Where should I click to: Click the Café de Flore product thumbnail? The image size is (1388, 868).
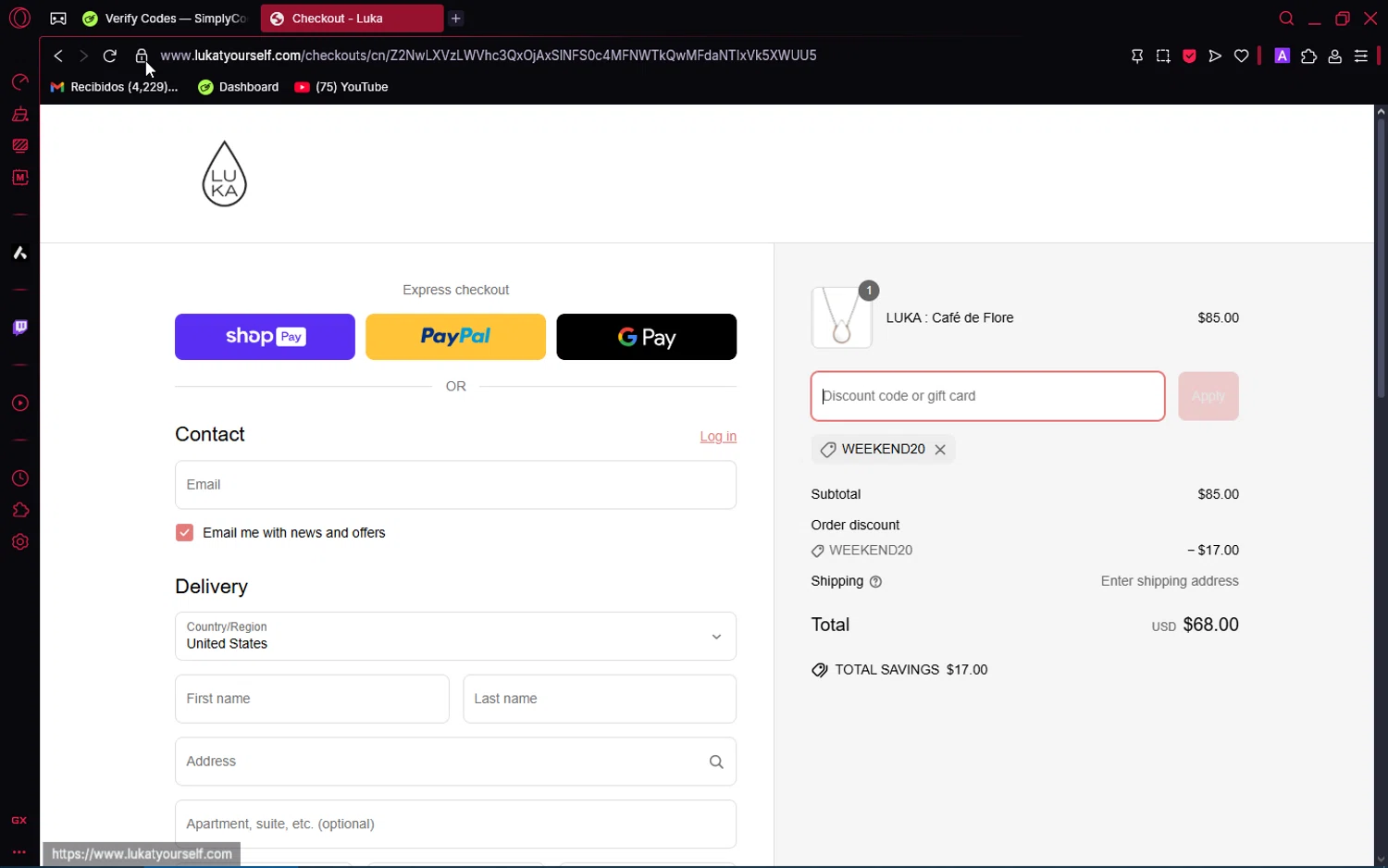(841, 317)
